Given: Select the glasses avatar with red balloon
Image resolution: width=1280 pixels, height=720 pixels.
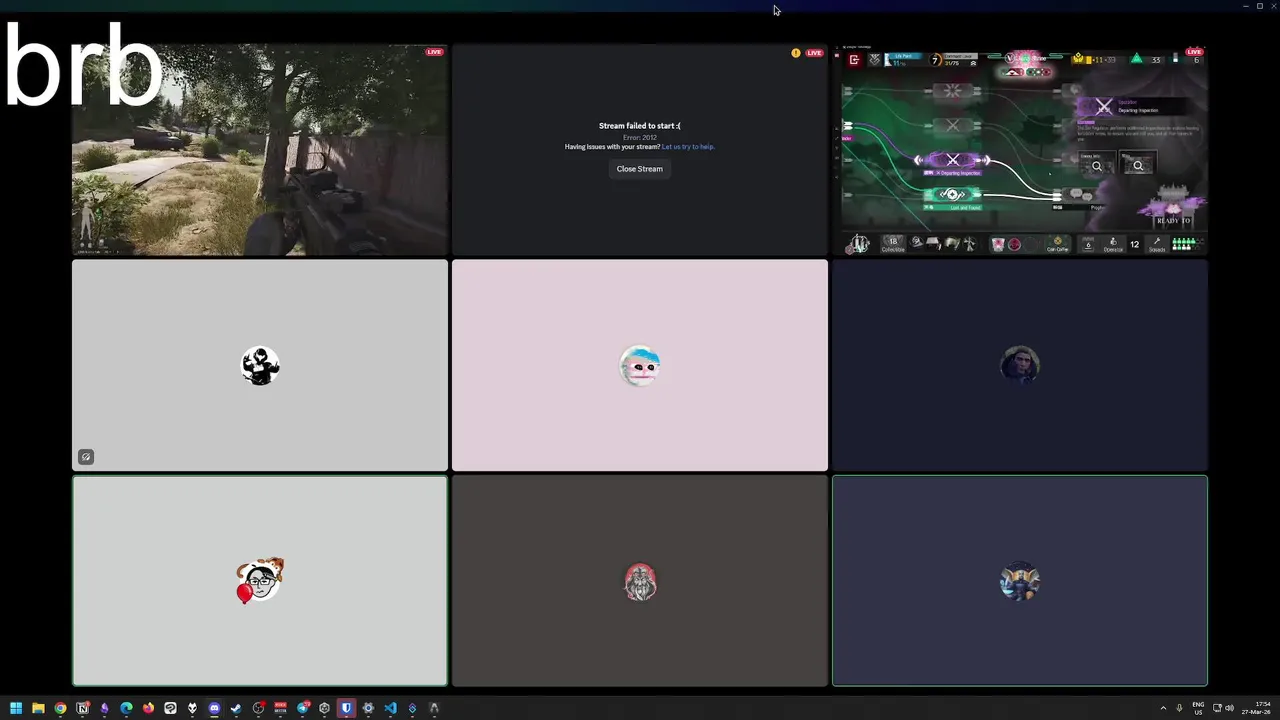Looking at the screenshot, I should coord(260,581).
